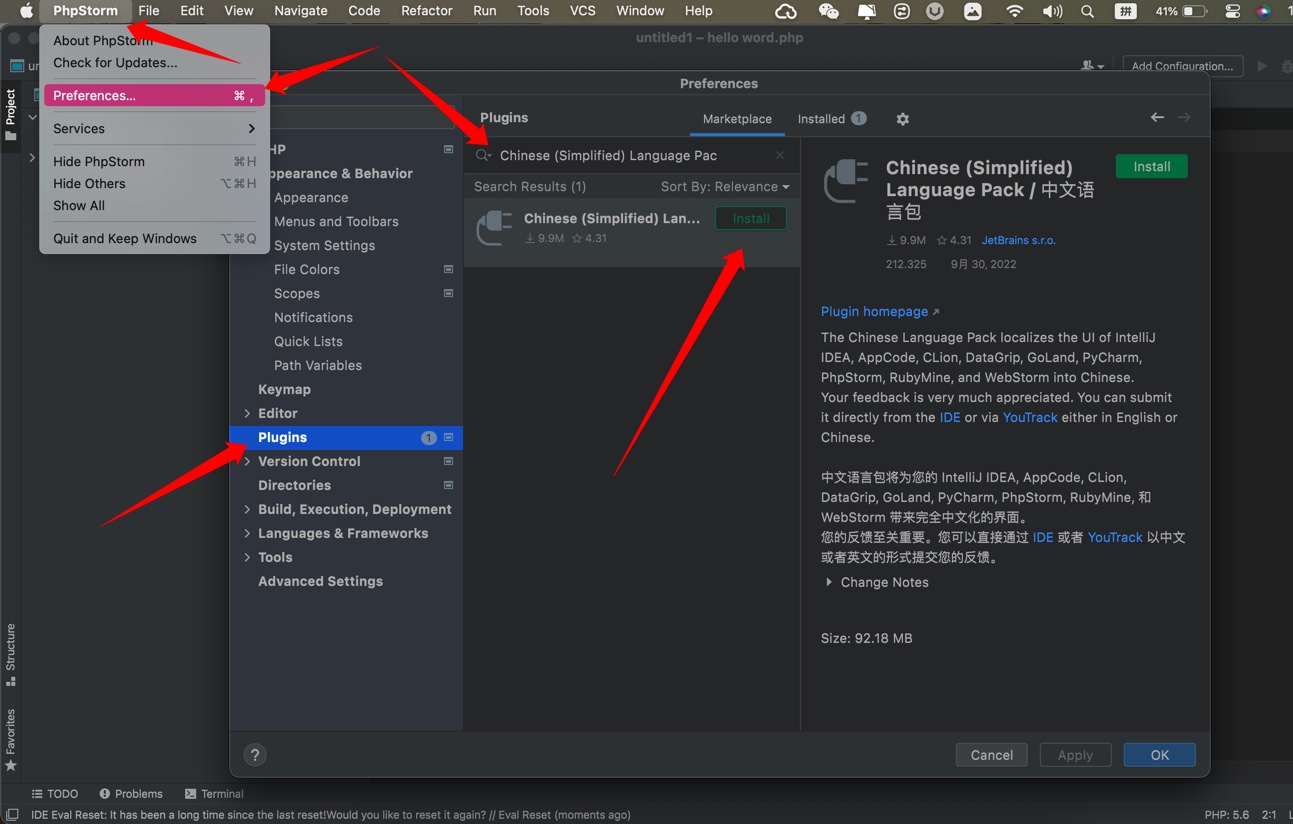The width and height of the screenshot is (1293, 824).
Task: Open the Structure tool window
Action: pos(11,655)
